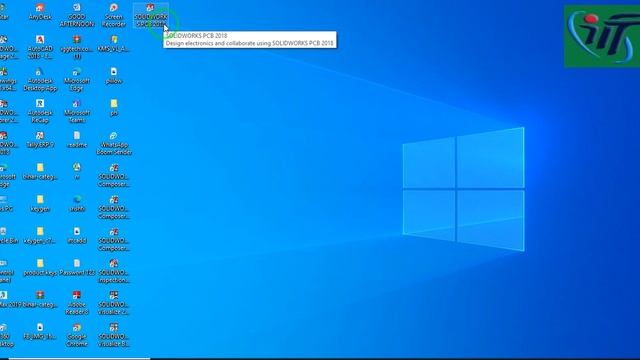The image size is (640, 360).
Task: Open the Microsoft Teams shortcut
Action: (x=77, y=111)
